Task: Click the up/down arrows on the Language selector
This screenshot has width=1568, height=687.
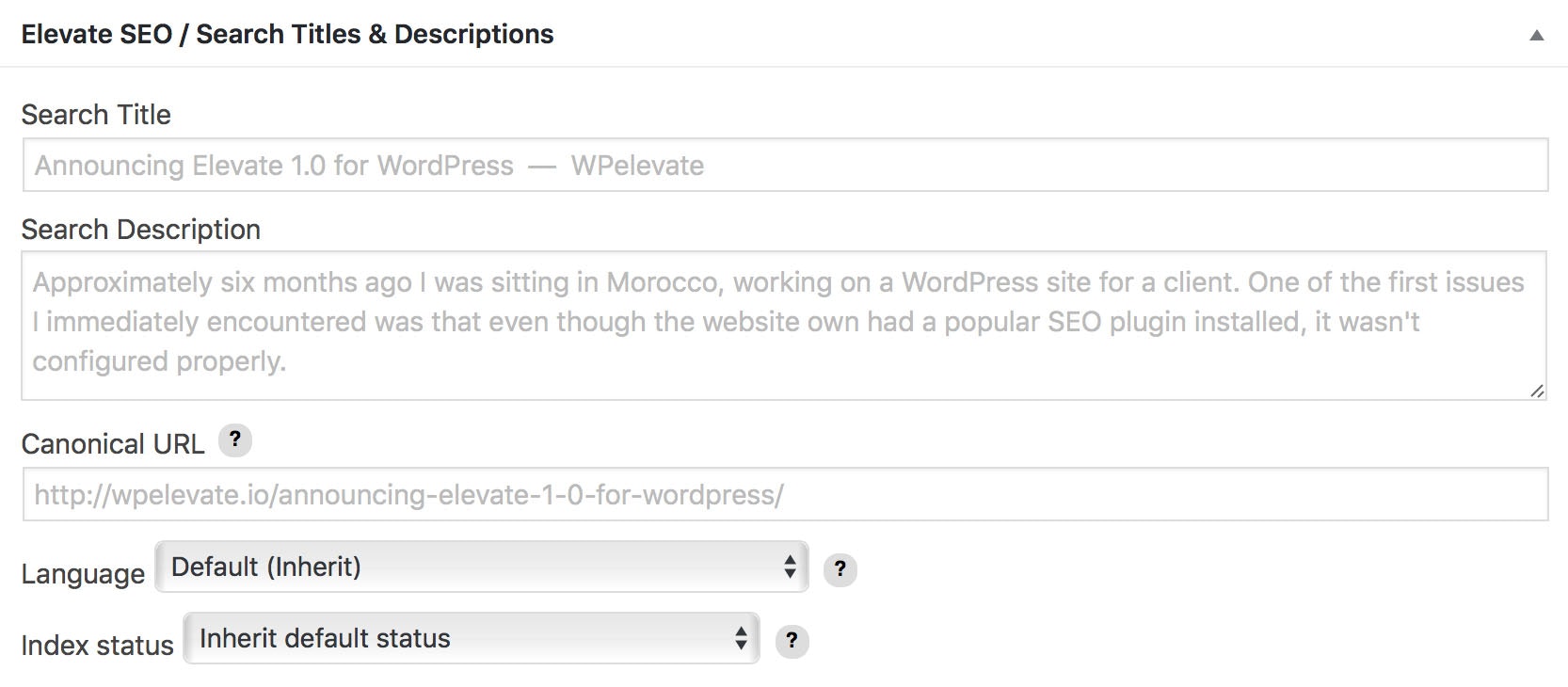Action: point(791,567)
